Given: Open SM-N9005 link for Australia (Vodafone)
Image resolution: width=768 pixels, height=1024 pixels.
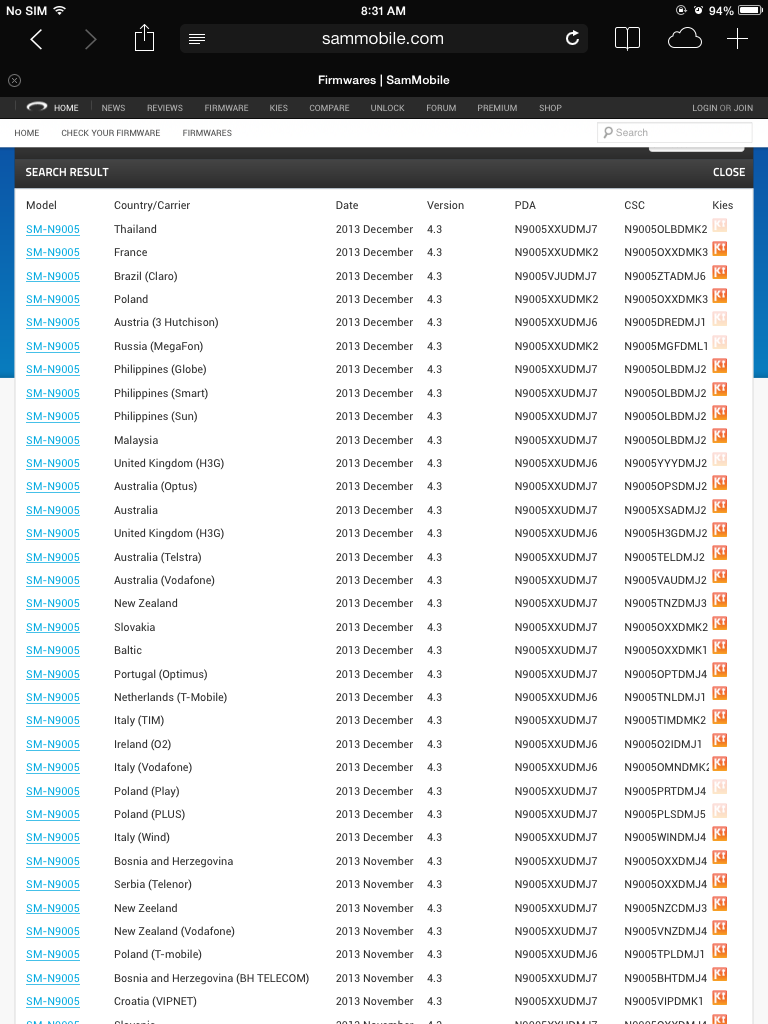Looking at the screenshot, I should tap(53, 580).
